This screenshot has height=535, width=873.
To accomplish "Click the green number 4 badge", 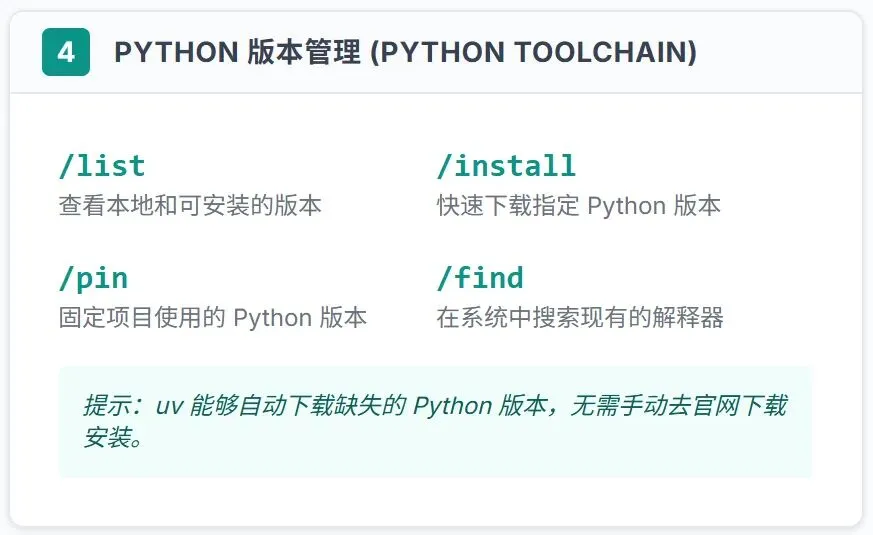I will (x=66, y=52).
